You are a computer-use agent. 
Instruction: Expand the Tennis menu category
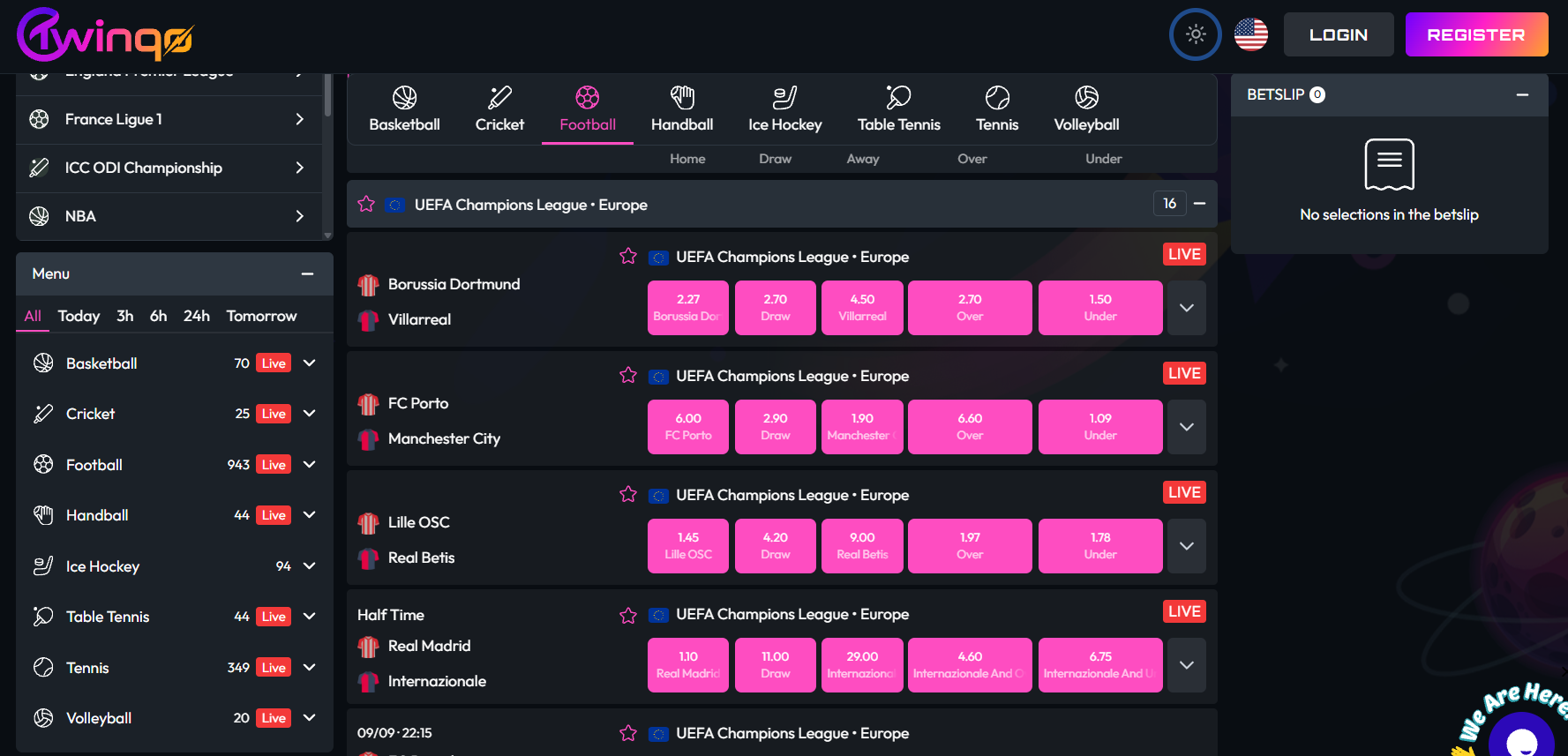[310, 667]
